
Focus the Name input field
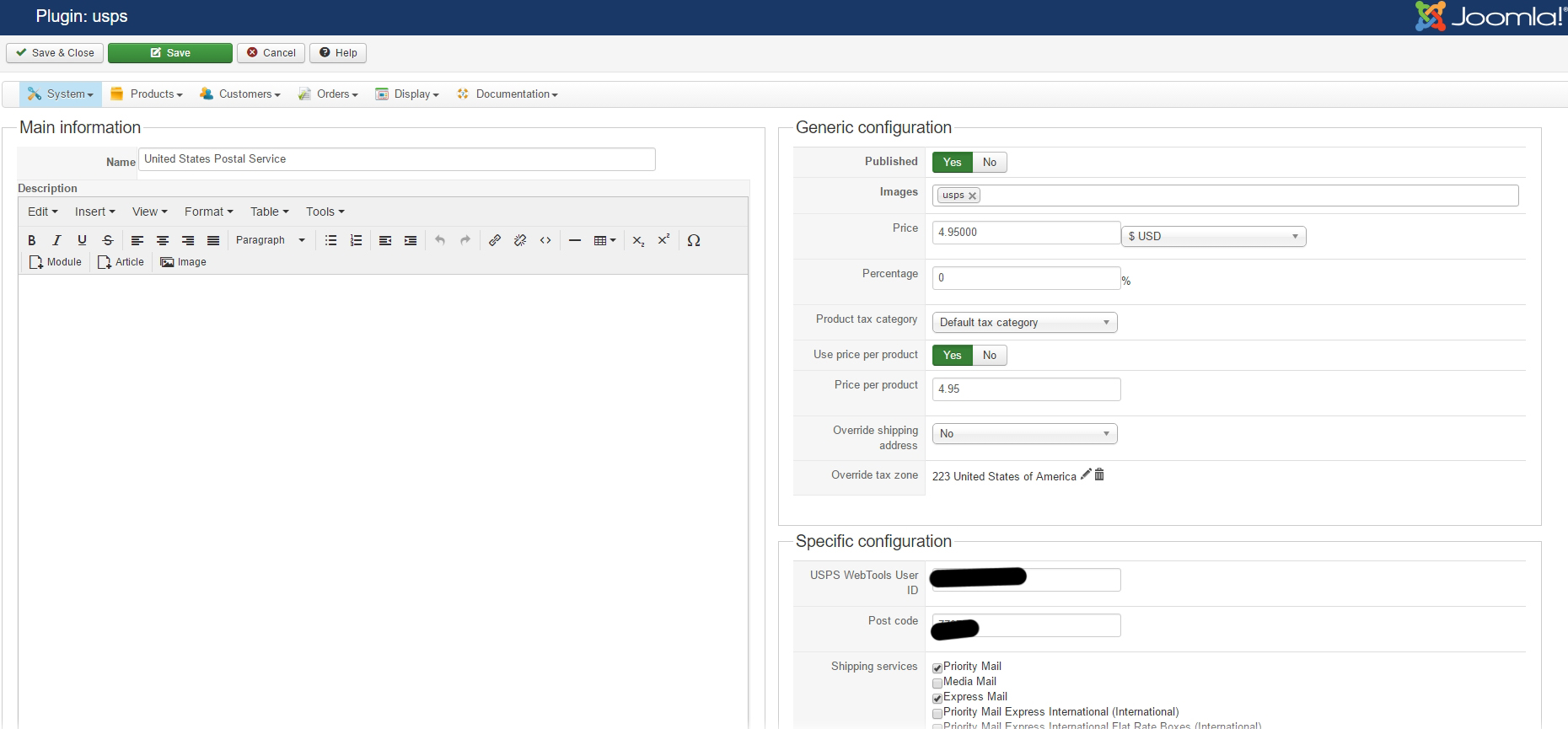[397, 159]
